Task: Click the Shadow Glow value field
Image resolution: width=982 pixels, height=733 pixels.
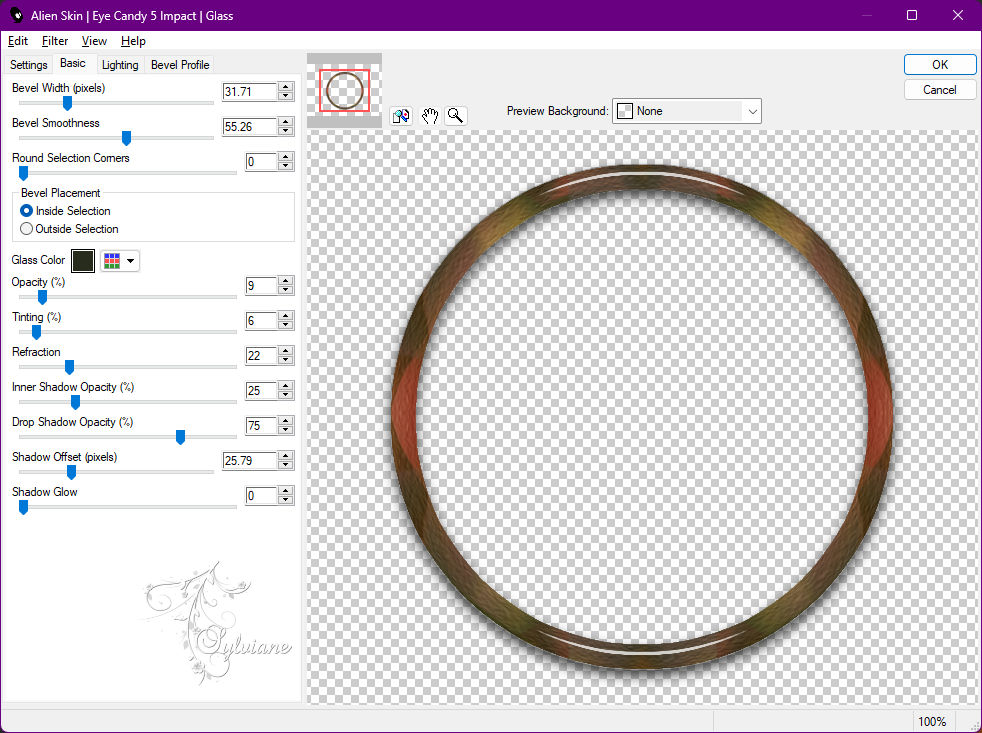Action: (261, 496)
